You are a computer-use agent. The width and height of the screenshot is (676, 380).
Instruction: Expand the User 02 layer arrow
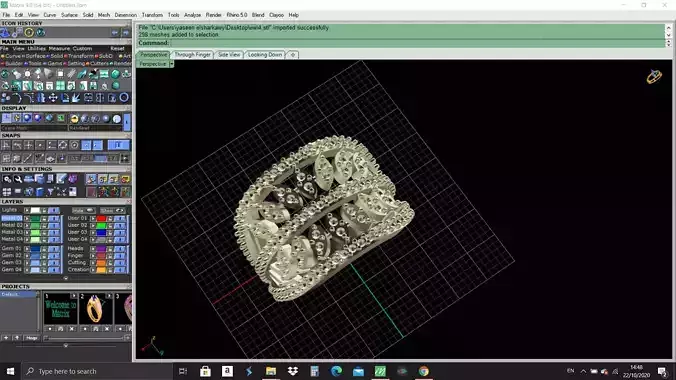tap(93, 226)
